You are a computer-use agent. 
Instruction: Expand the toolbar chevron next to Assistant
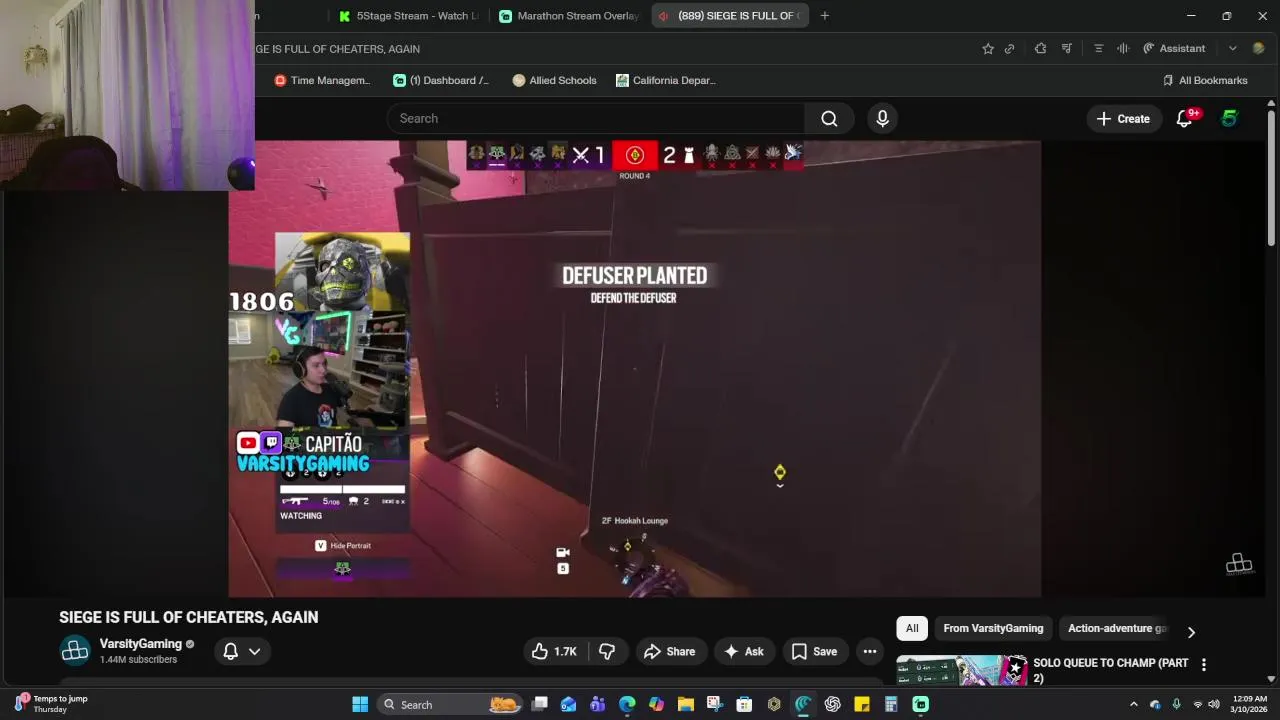[x=1232, y=48]
